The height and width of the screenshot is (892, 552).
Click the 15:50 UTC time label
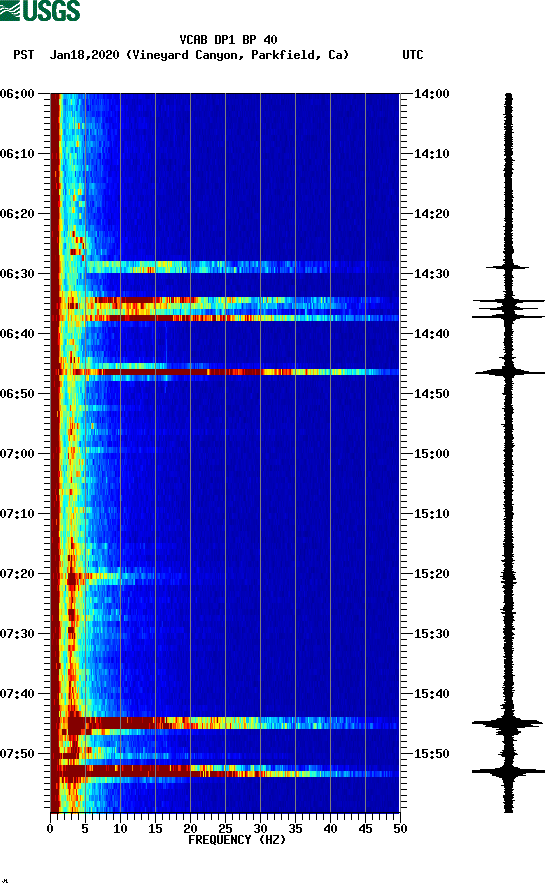(x=431, y=754)
